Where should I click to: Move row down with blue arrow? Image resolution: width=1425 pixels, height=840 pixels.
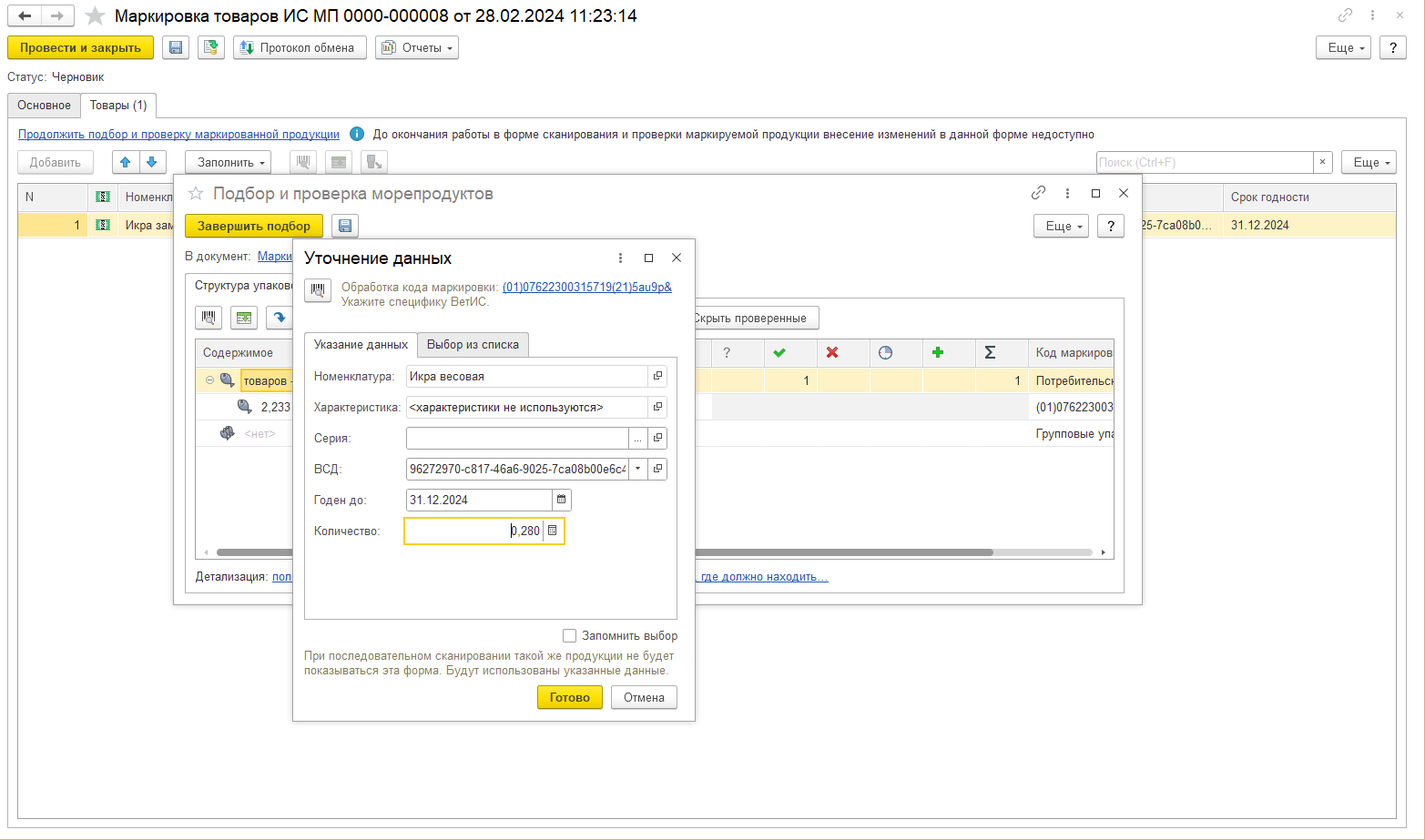pyautogui.click(x=152, y=162)
